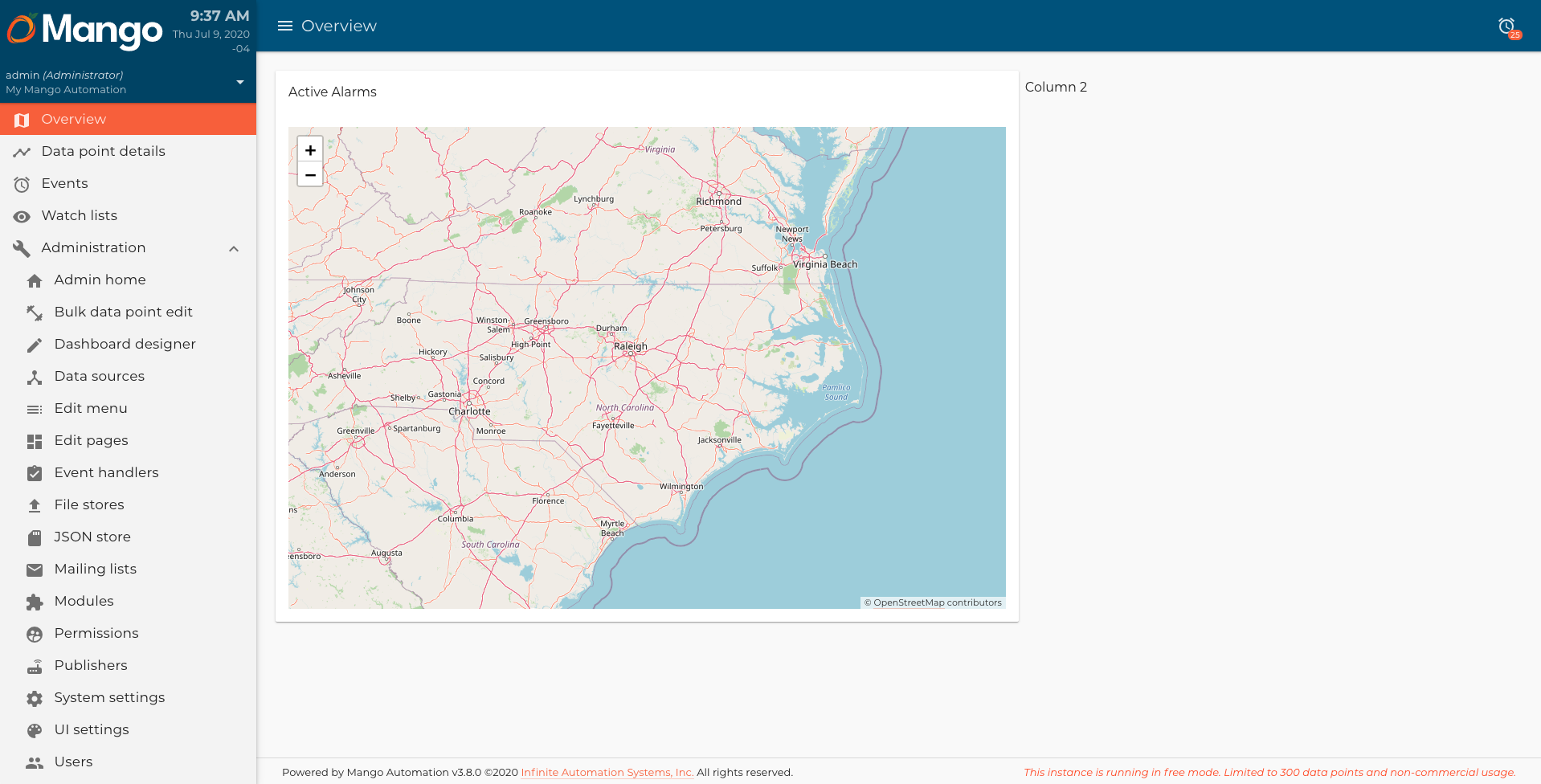Image resolution: width=1541 pixels, height=784 pixels.
Task: Click the Bulk data point edit icon
Action: 35,312
